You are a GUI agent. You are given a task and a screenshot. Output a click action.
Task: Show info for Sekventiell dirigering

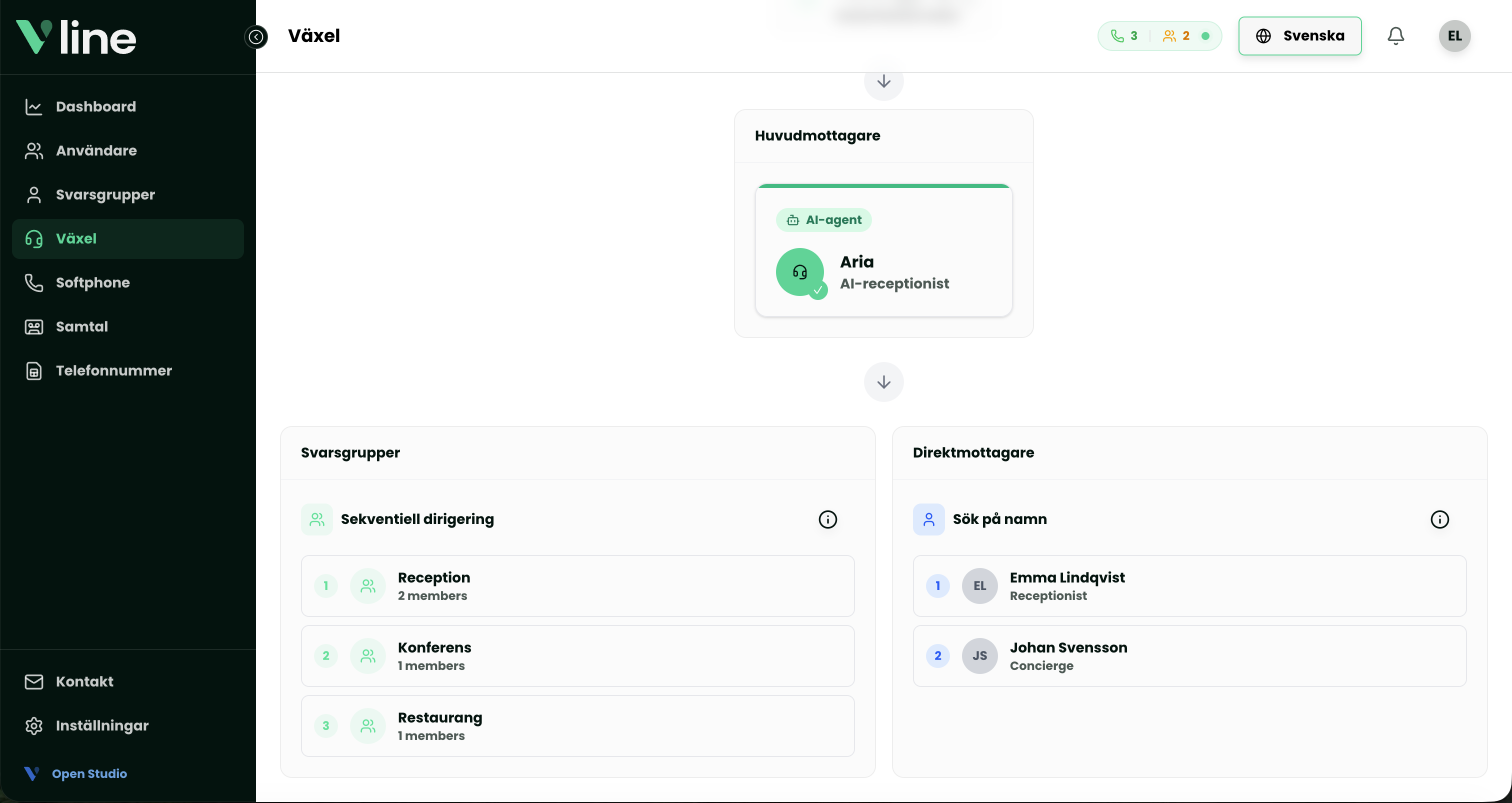[x=827, y=519]
